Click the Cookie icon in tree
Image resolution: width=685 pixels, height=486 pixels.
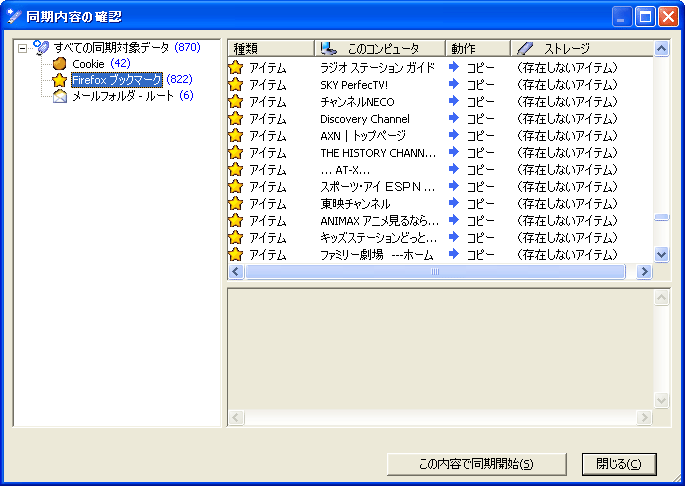point(59,64)
